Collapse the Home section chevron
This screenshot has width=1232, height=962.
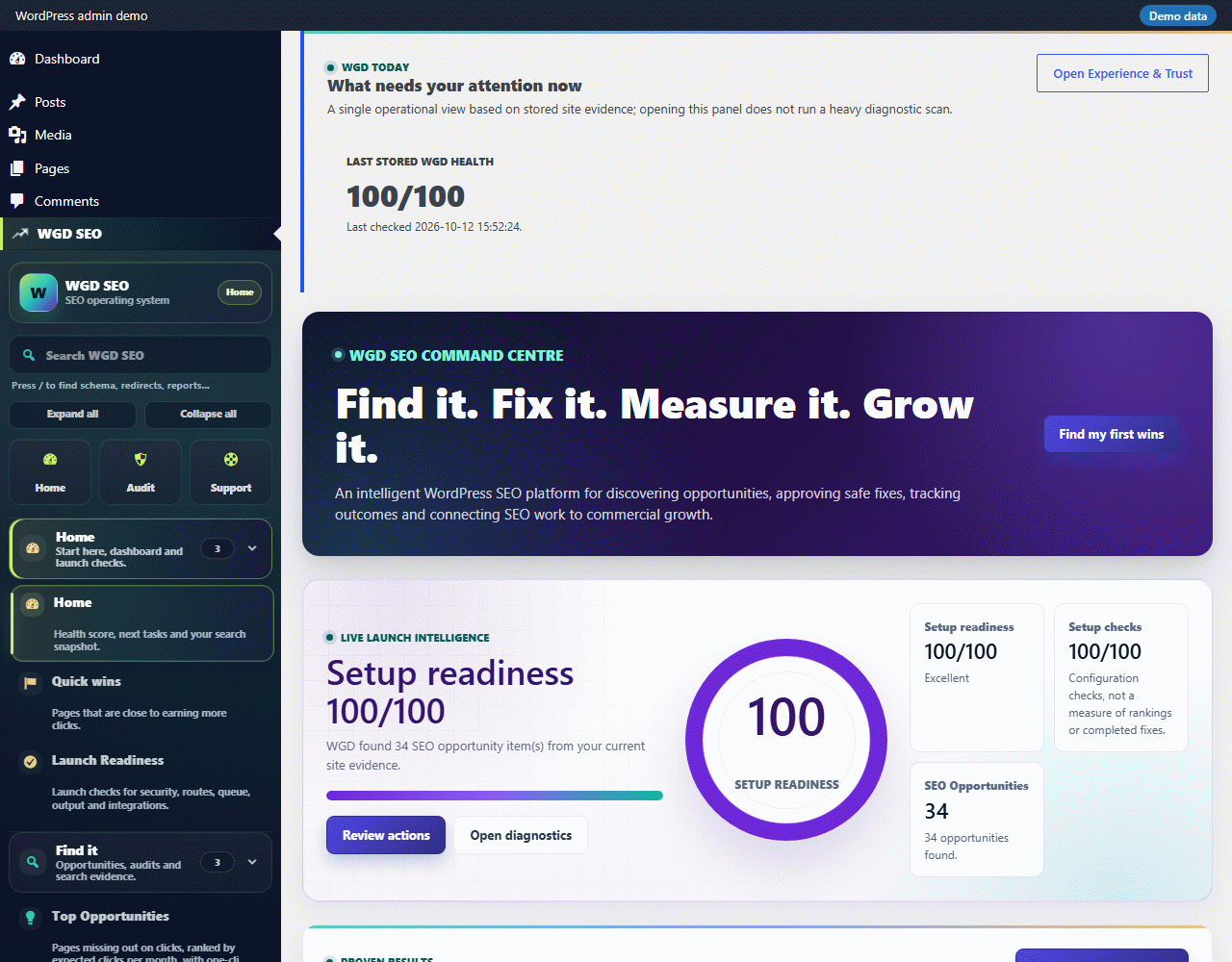click(x=252, y=548)
